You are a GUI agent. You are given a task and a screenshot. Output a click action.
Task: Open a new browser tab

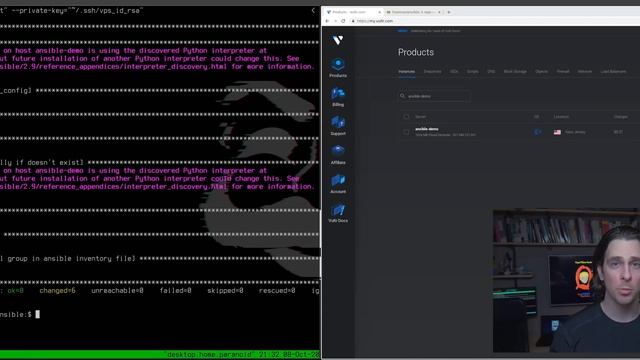(x=449, y=12)
